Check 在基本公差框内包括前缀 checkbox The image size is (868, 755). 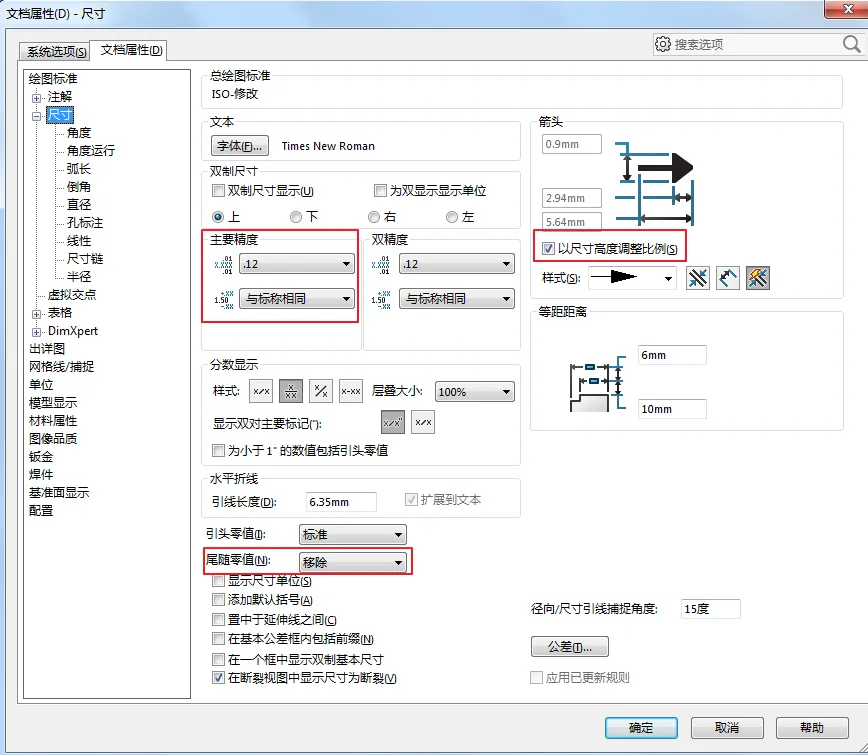(219, 639)
